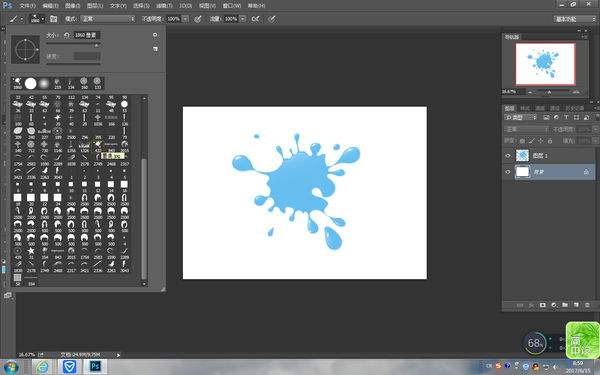Expand the opacity 100% dropdown arrow

pos(185,19)
